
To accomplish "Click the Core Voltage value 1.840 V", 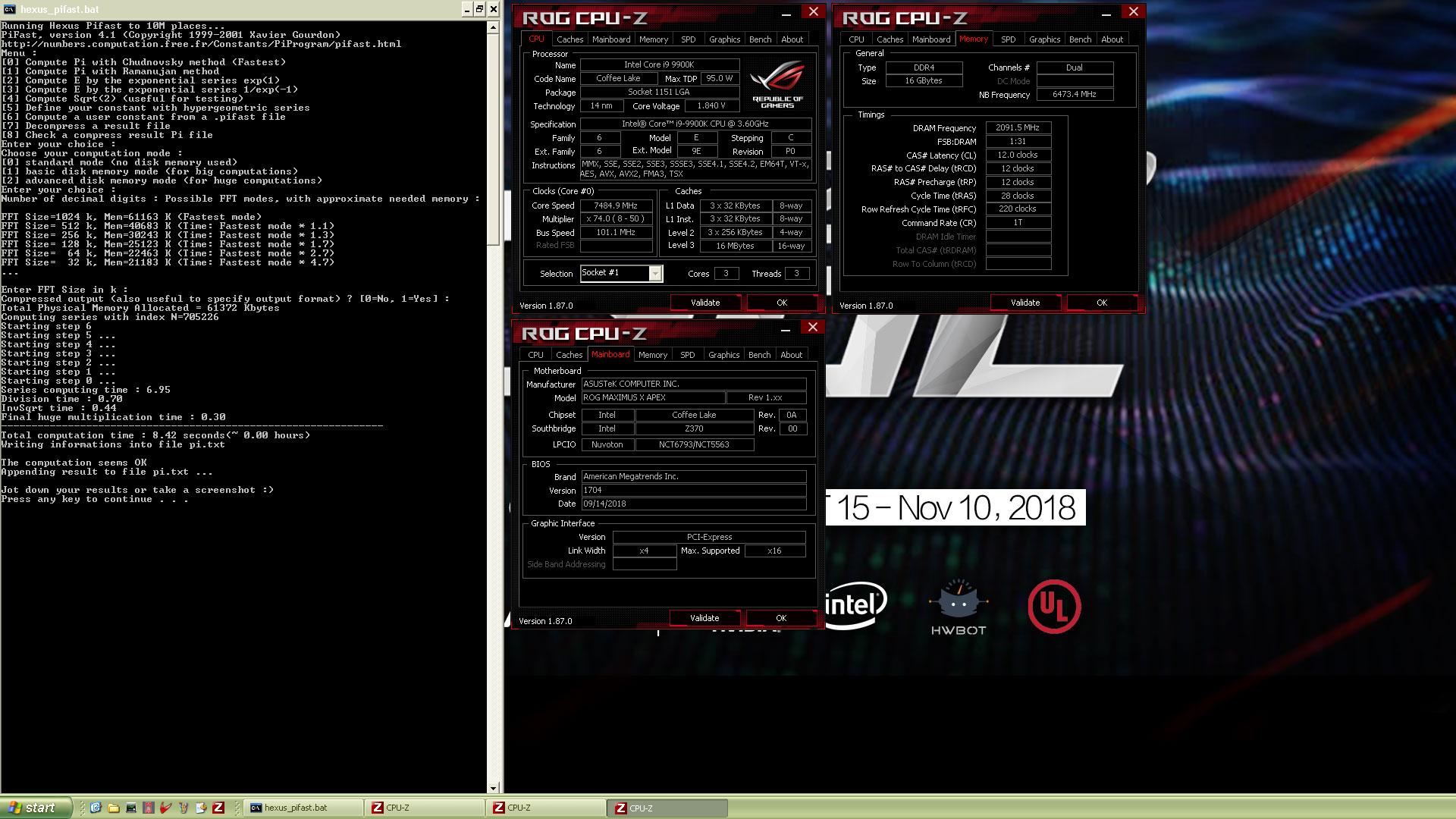I will click(x=712, y=106).
